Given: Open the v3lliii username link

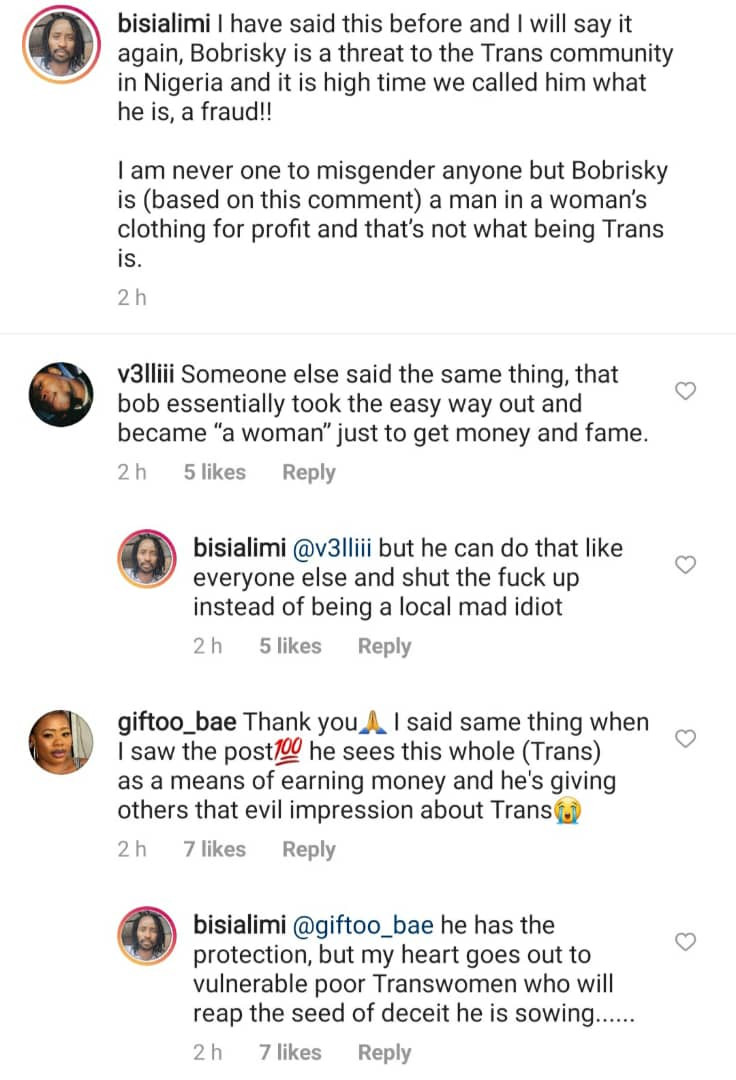Looking at the screenshot, I should pos(147,375).
